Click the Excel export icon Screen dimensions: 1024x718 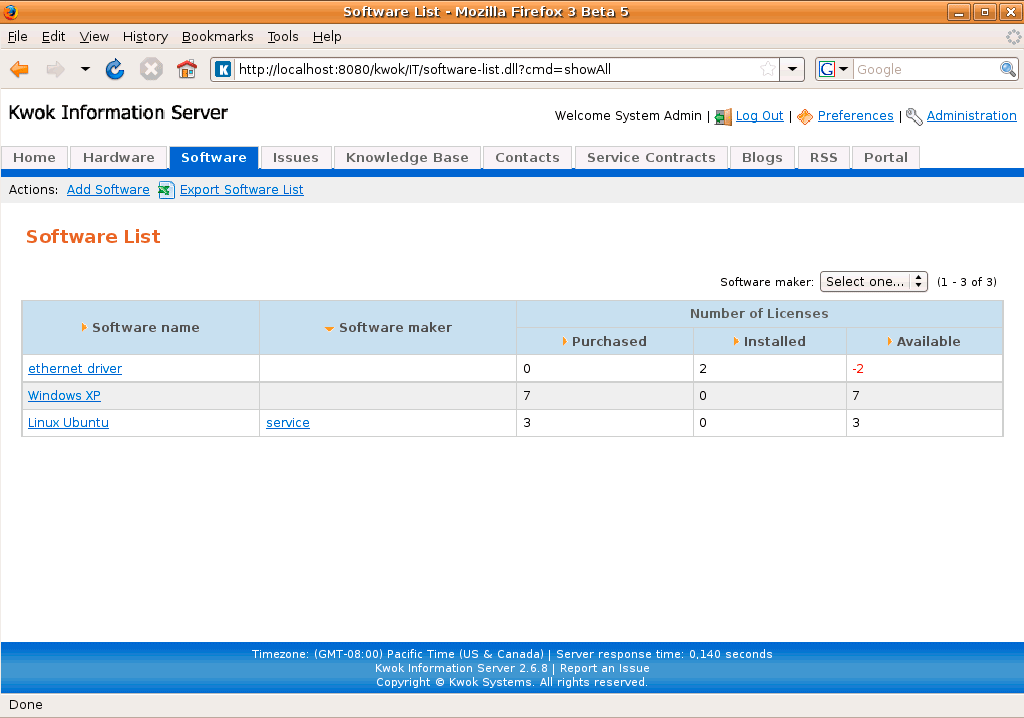tap(166, 190)
